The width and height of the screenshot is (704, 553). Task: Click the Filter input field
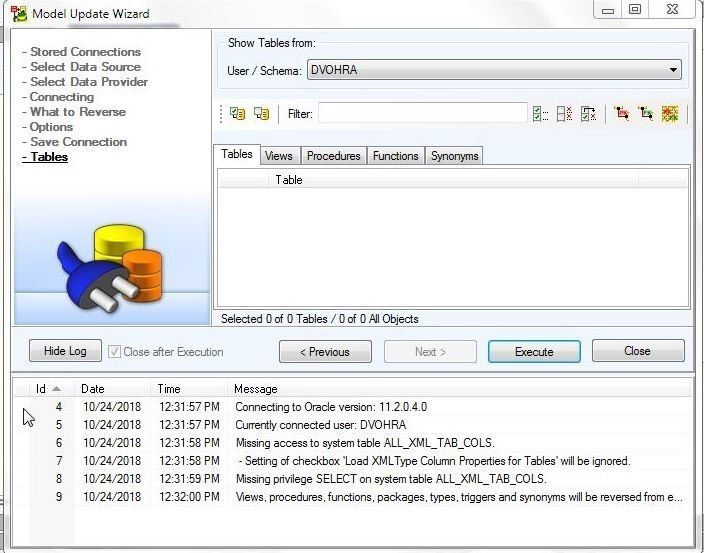[x=422, y=113]
